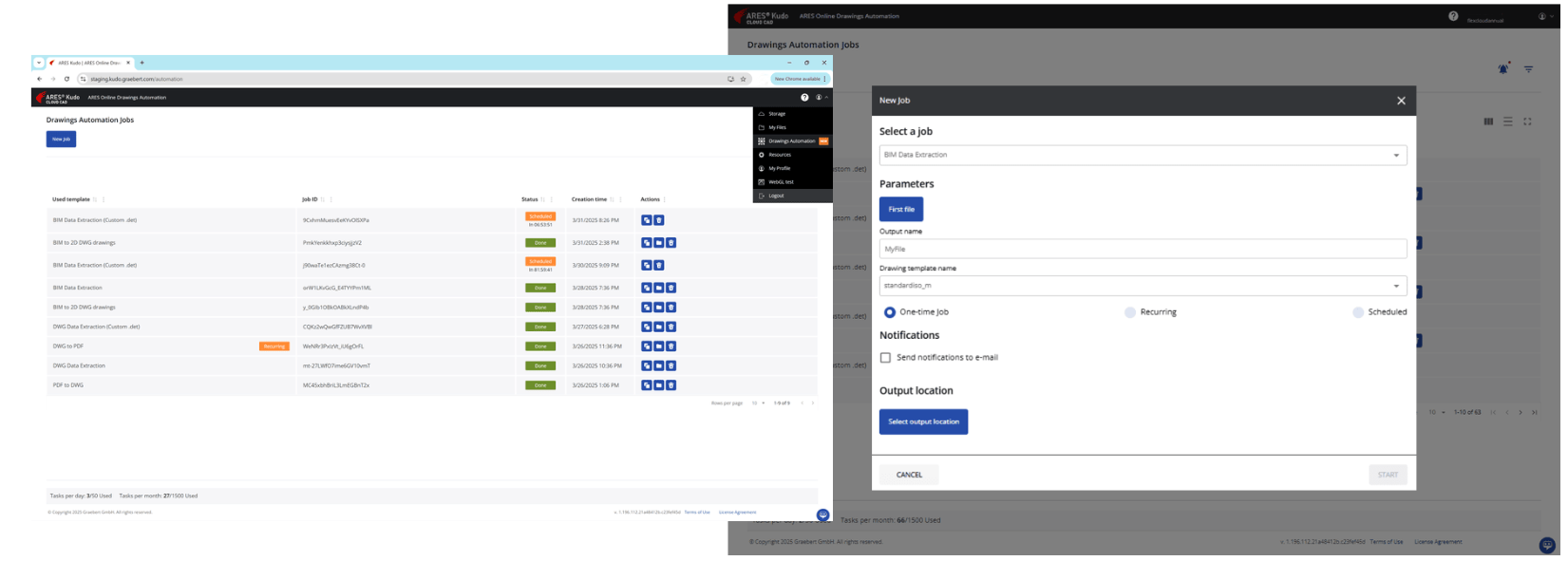Click Select output location button
1568x561 pixels.
click(x=923, y=421)
